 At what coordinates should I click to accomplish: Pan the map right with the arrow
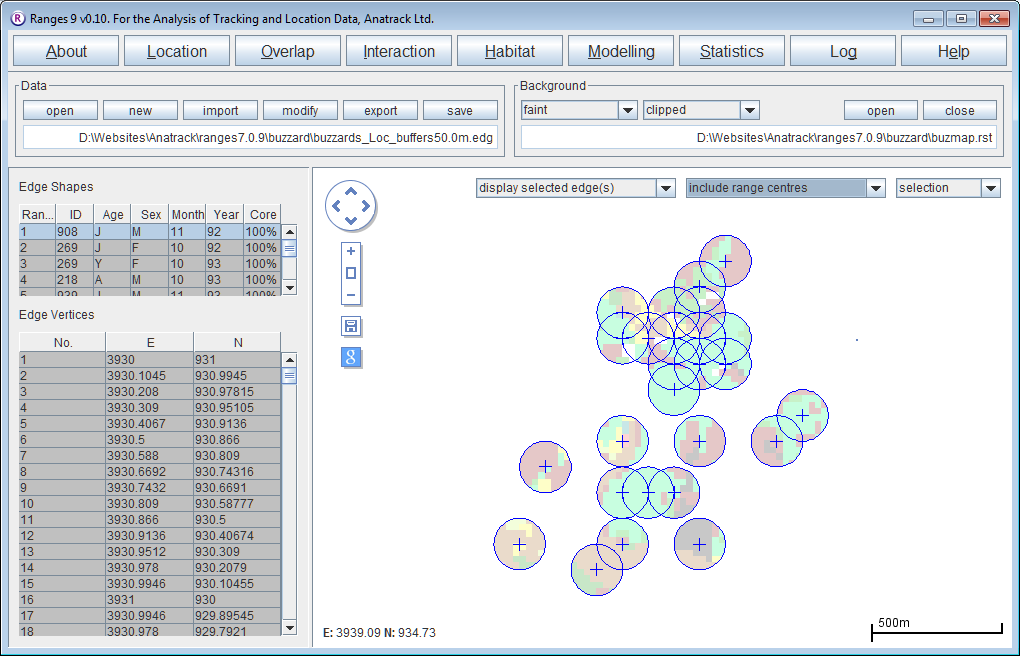365,207
